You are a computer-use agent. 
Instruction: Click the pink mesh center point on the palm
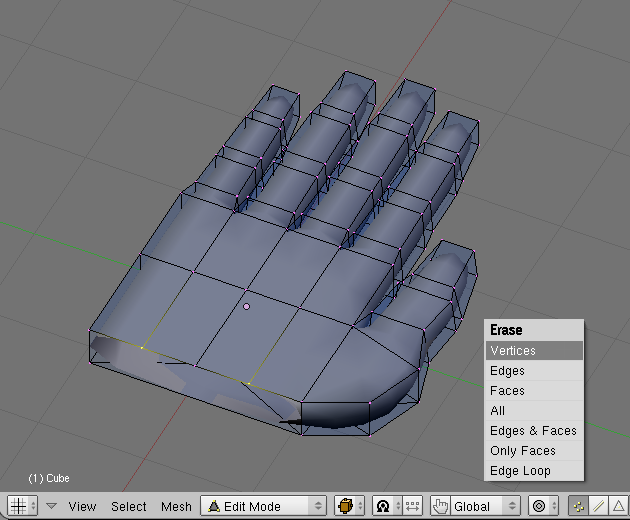coord(246,307)
